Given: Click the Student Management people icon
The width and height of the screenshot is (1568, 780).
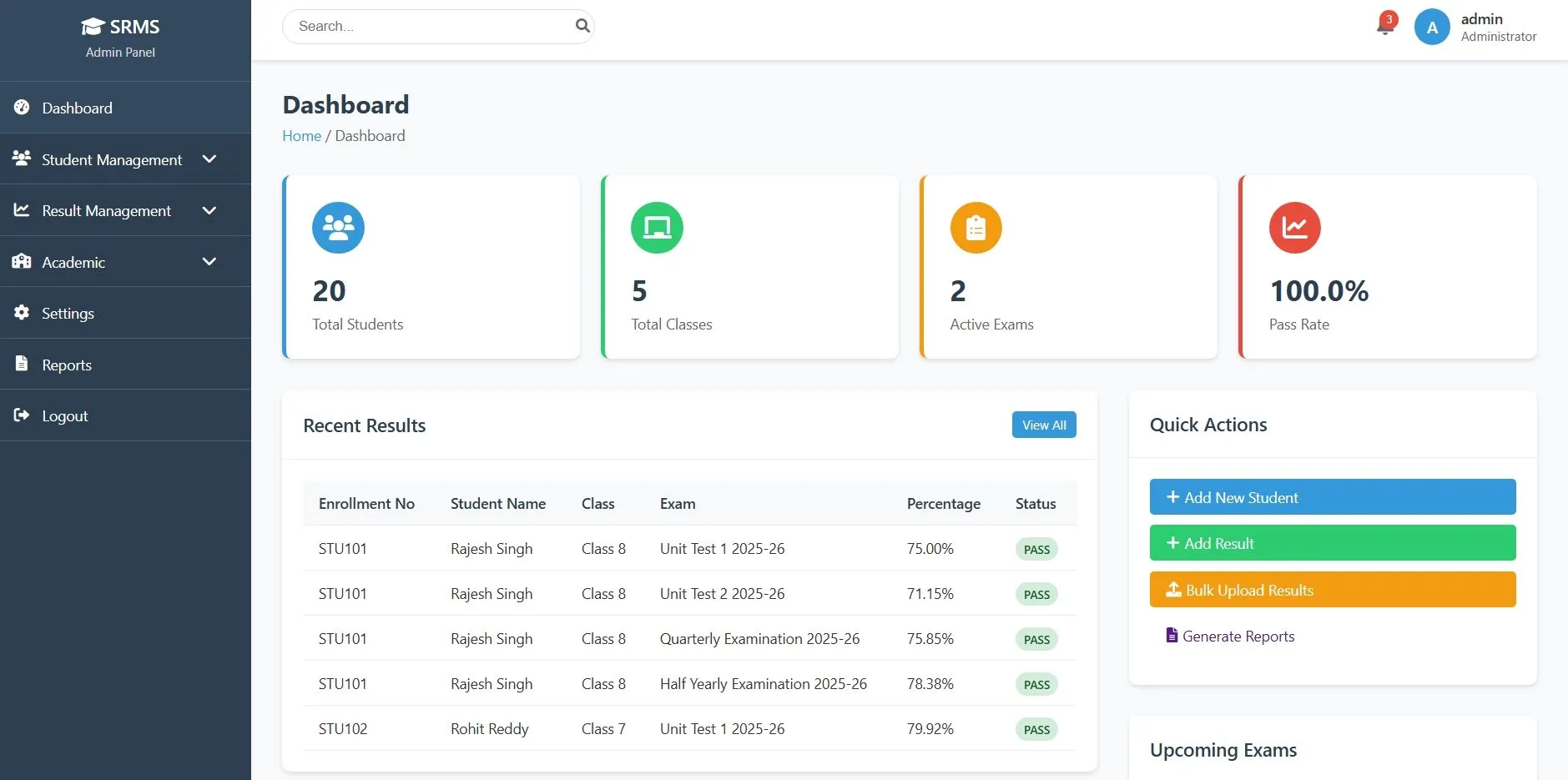Looking at the screenshot, I should pos(22,159).
